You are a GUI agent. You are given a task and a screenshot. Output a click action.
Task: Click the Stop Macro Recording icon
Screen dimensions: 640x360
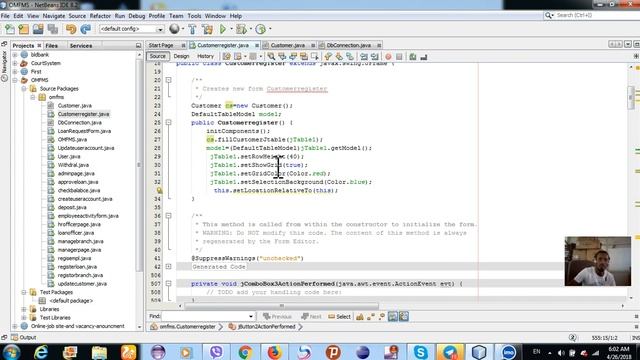pos(399,57)
